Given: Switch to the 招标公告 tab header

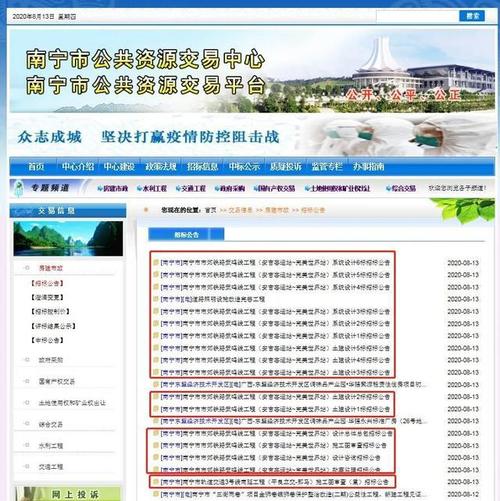Looking at the screenshot, I should tap(186, 235).
